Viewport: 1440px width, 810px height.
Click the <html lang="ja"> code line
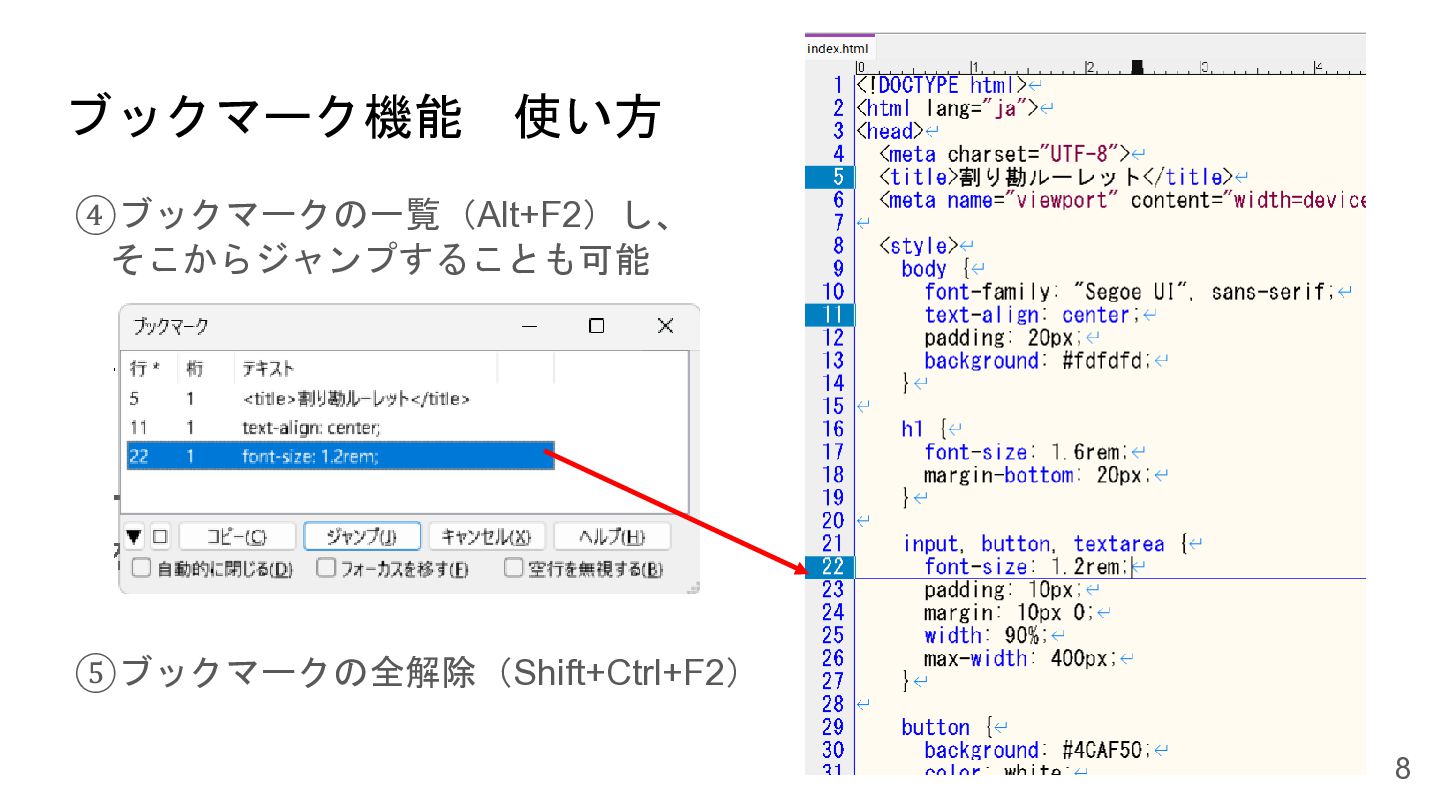coord(947,108)
